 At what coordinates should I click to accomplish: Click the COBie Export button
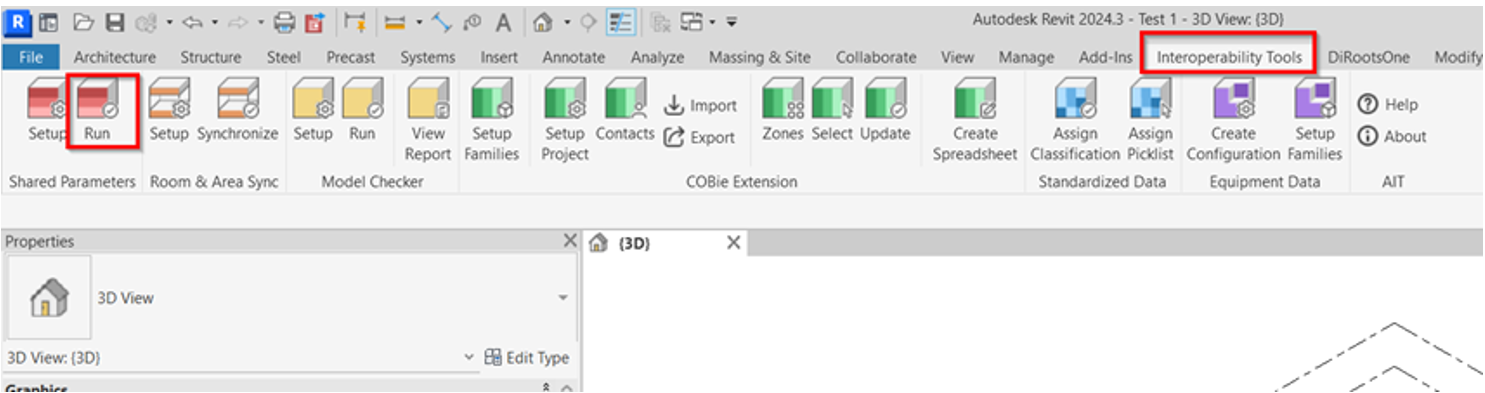pyautogui.click(x=700, y=138)
